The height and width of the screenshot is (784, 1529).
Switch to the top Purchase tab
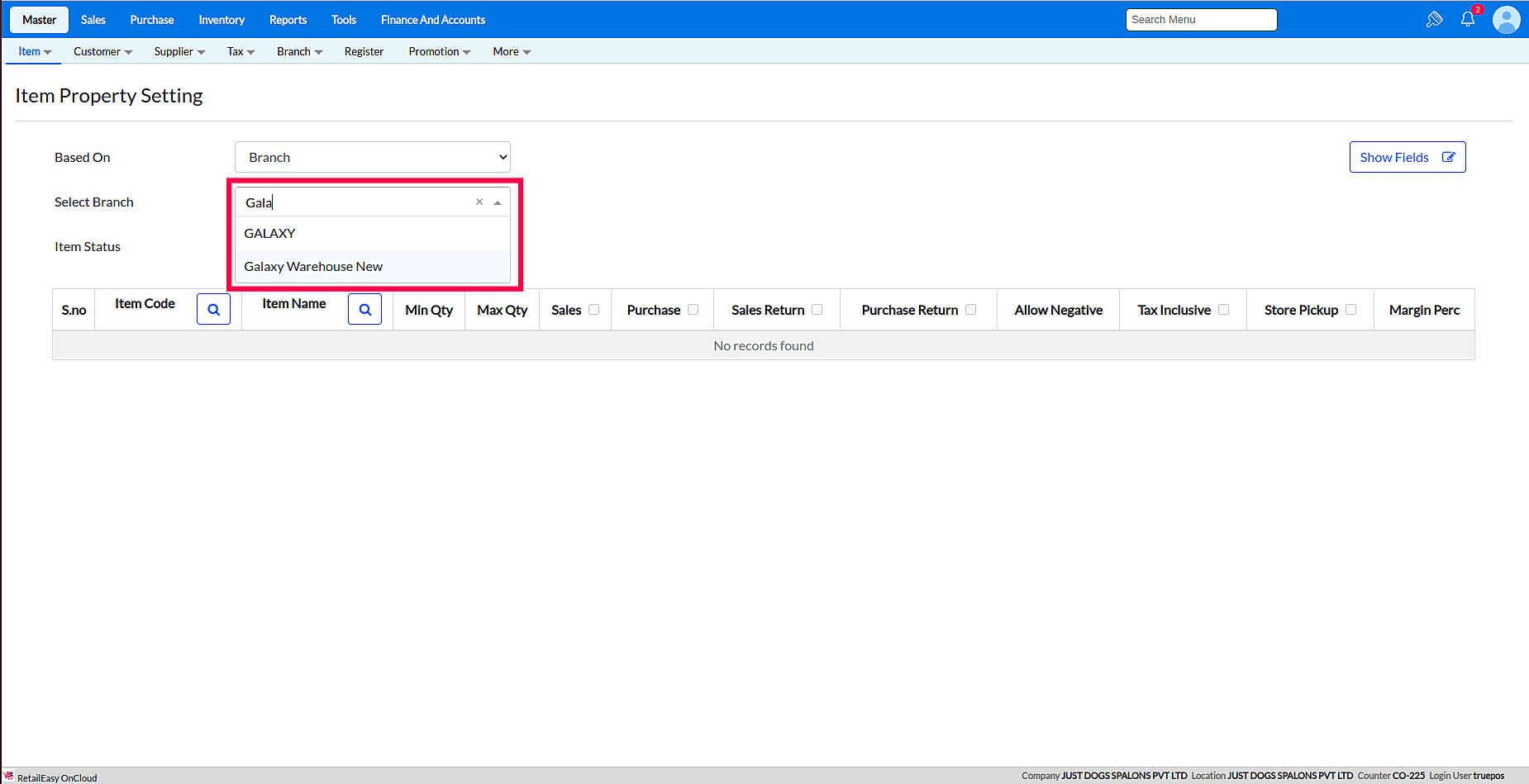pyautogui.click(x=152, y=20)
